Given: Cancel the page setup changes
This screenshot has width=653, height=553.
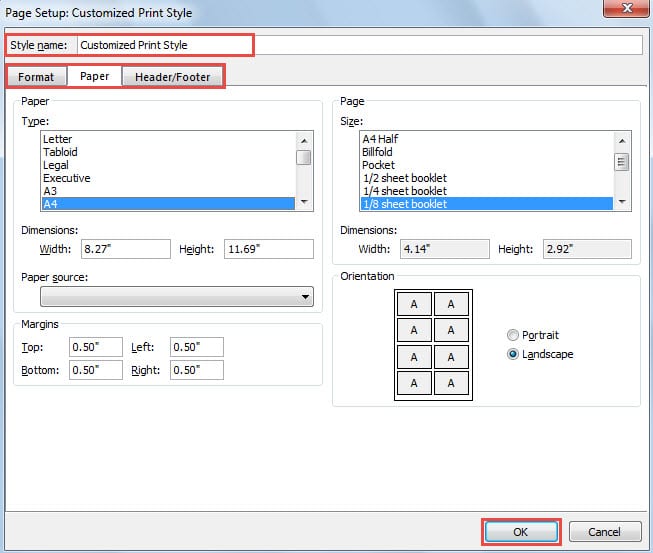Looking at the screenshot, I should point(604,532).
